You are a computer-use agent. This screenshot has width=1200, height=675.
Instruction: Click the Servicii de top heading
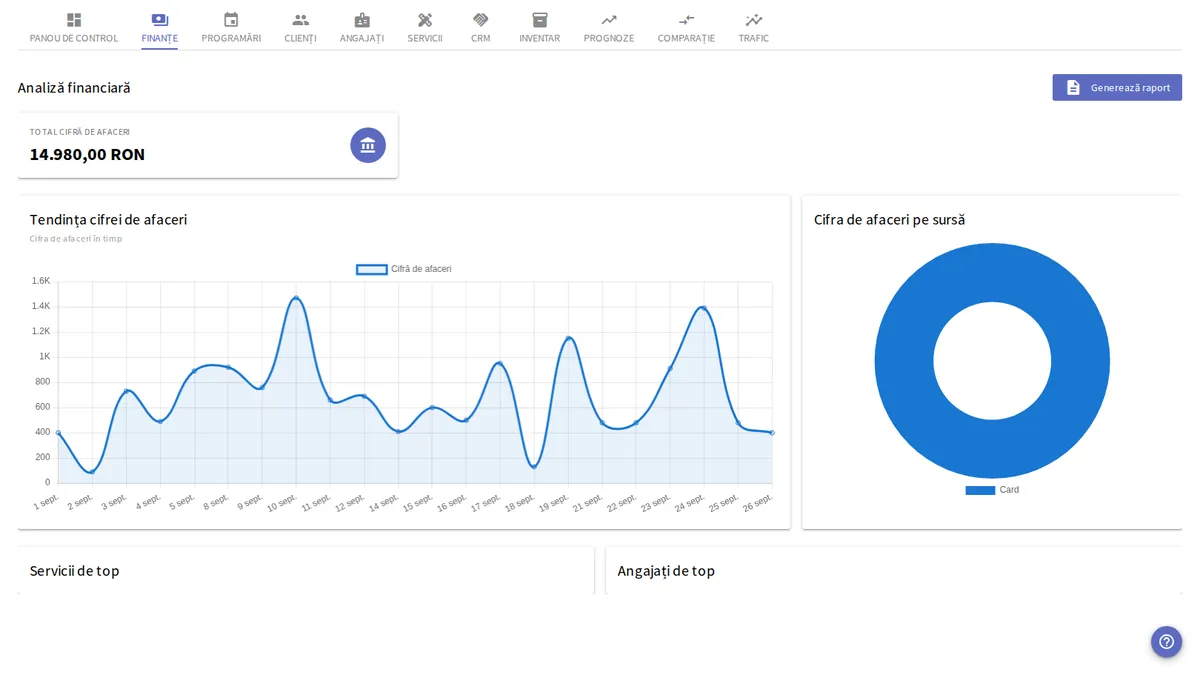[74, 571]
